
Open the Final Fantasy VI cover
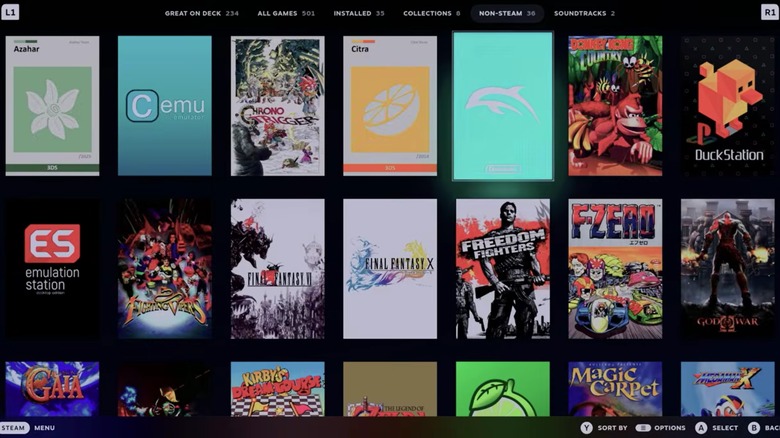(278, 269)
